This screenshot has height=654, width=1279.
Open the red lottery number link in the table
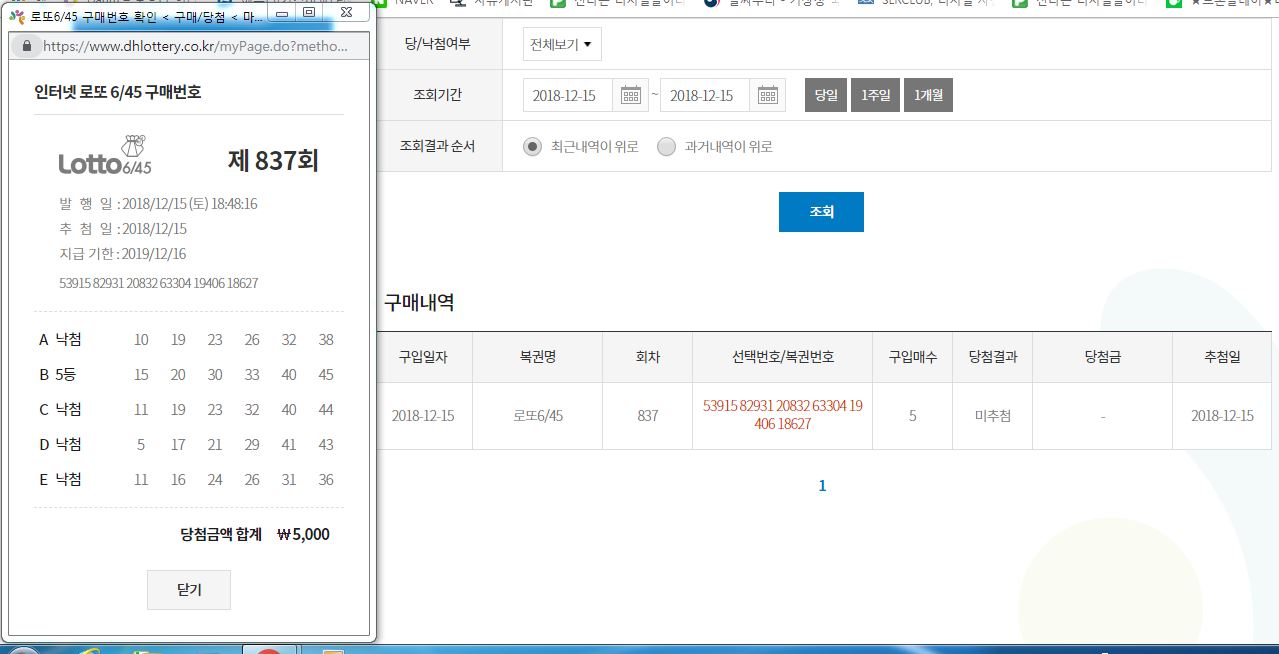click(x=783, y=415)
